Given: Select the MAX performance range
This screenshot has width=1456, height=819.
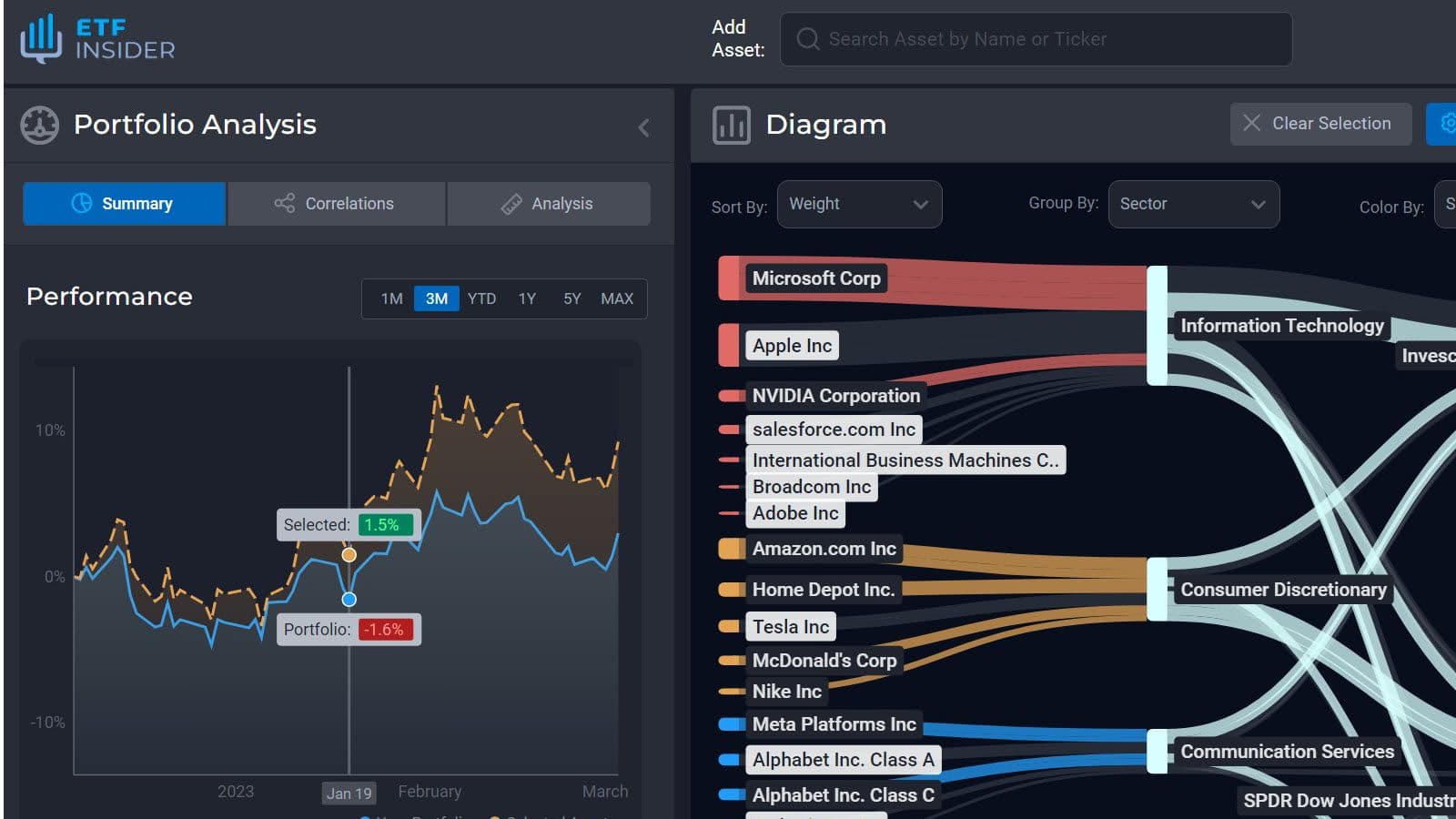Looking at the screenshot, I should (x=617, y=298).
